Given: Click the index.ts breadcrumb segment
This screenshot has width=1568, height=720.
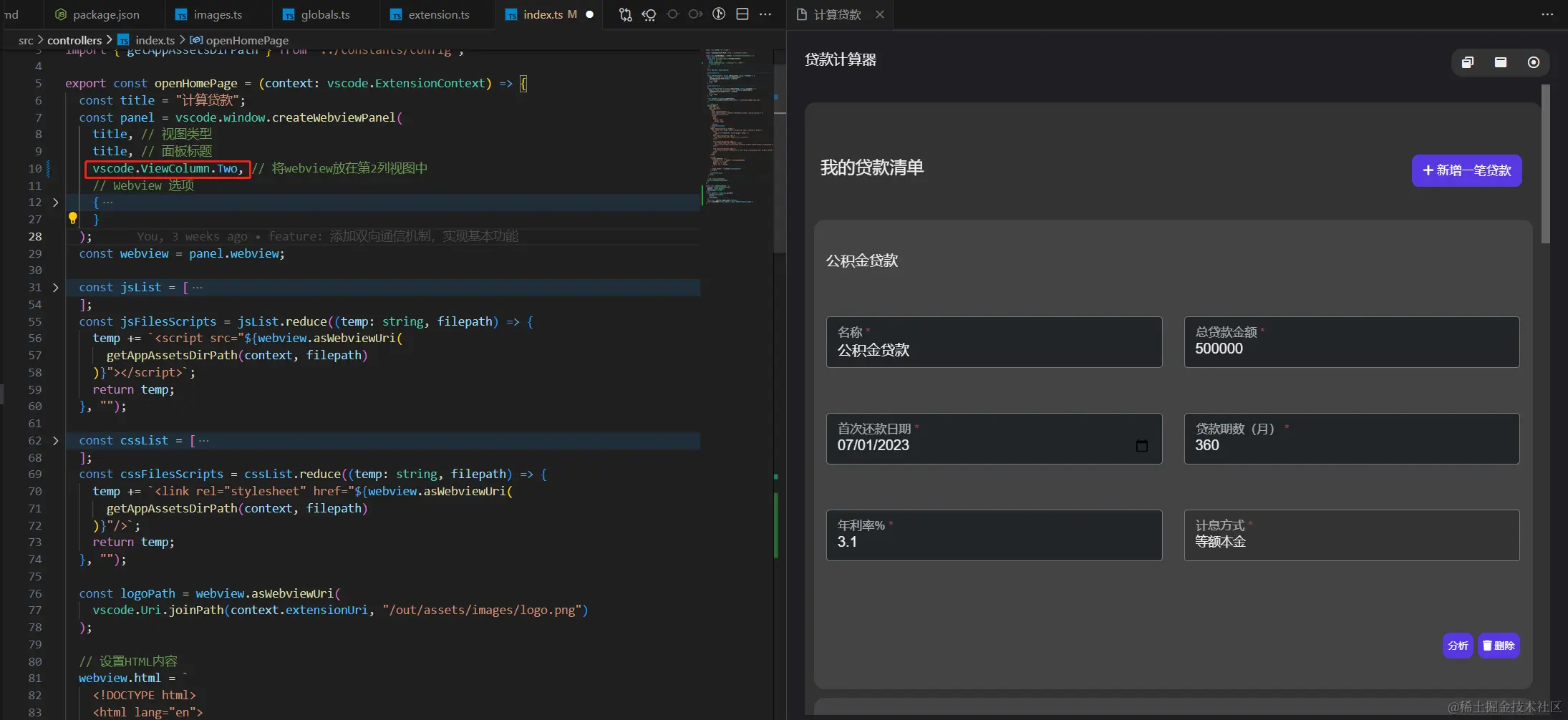Looking at the screenshot, I should point(147,40).
